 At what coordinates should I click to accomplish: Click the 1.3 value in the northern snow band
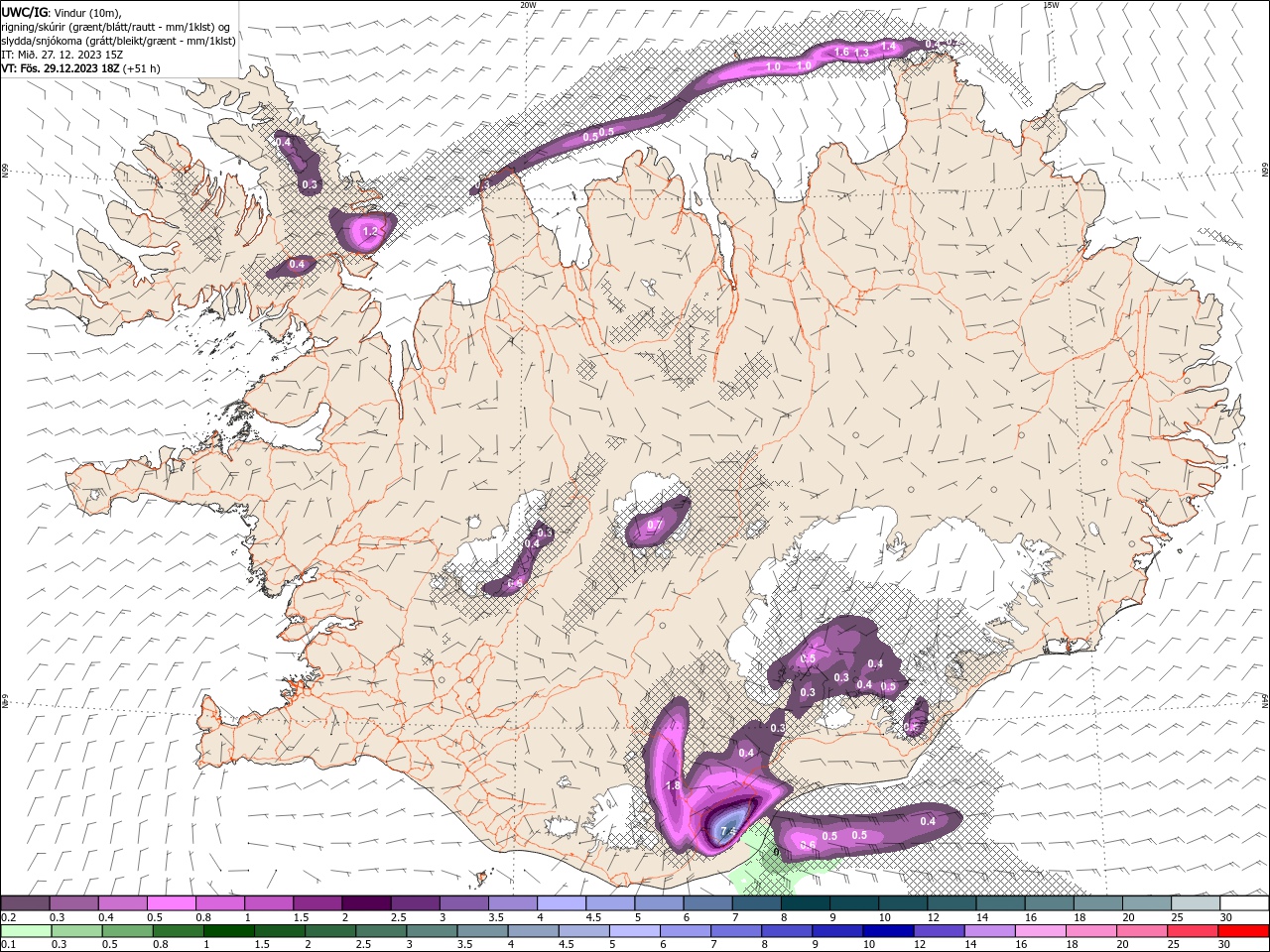861,52
